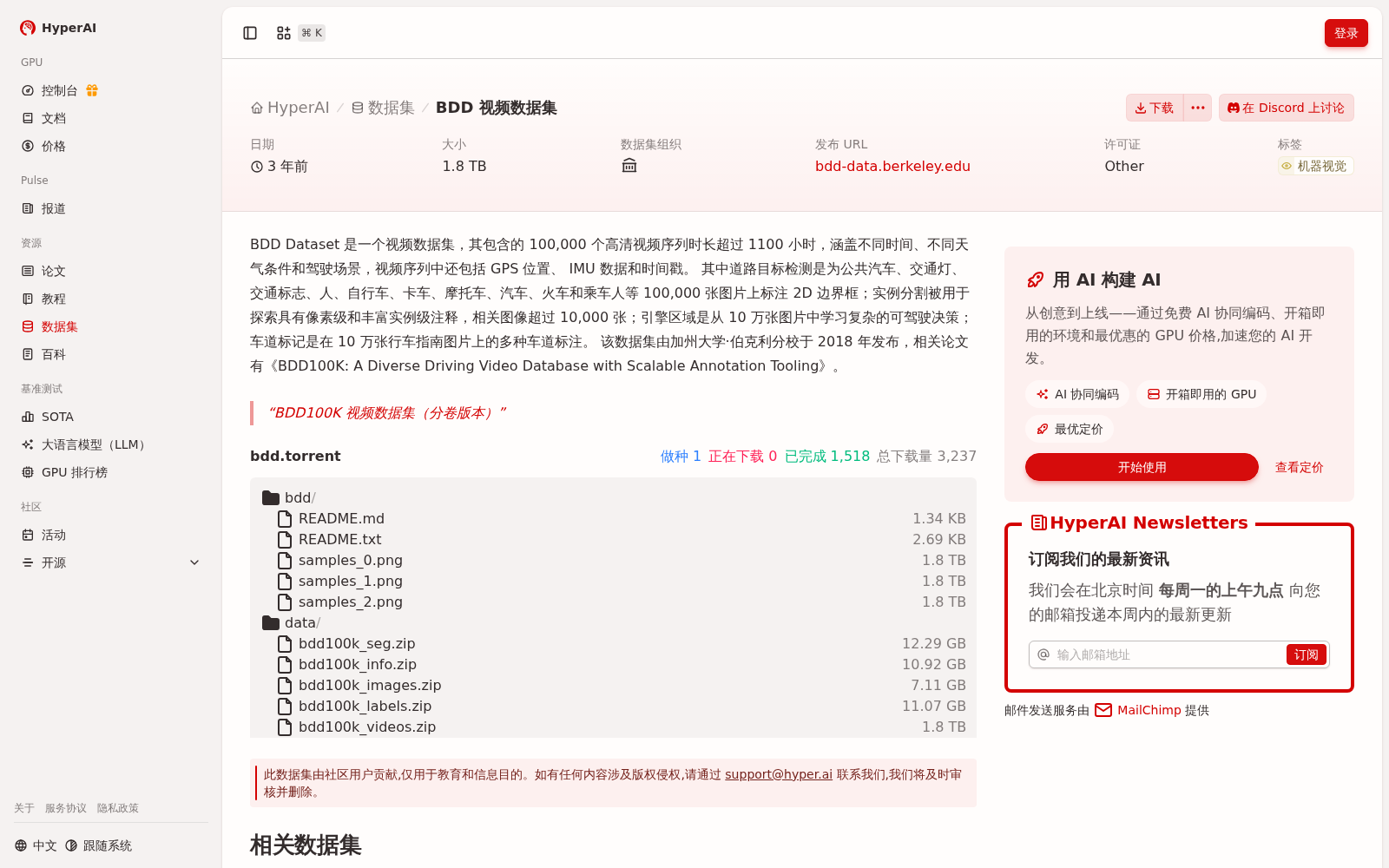Open the command search grid icon

click(x=284, y=33)
